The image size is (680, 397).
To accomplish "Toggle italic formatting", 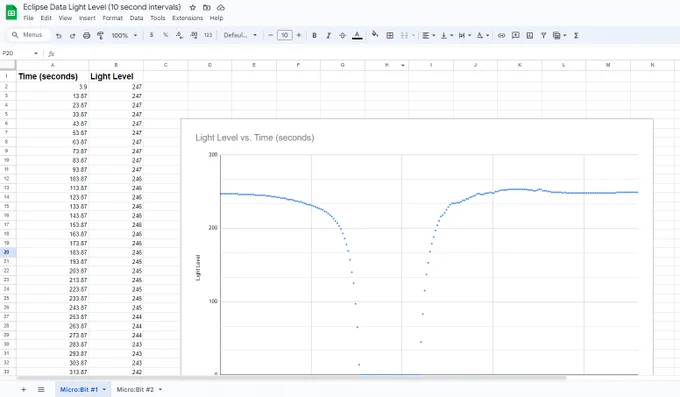I will (328, 36).
